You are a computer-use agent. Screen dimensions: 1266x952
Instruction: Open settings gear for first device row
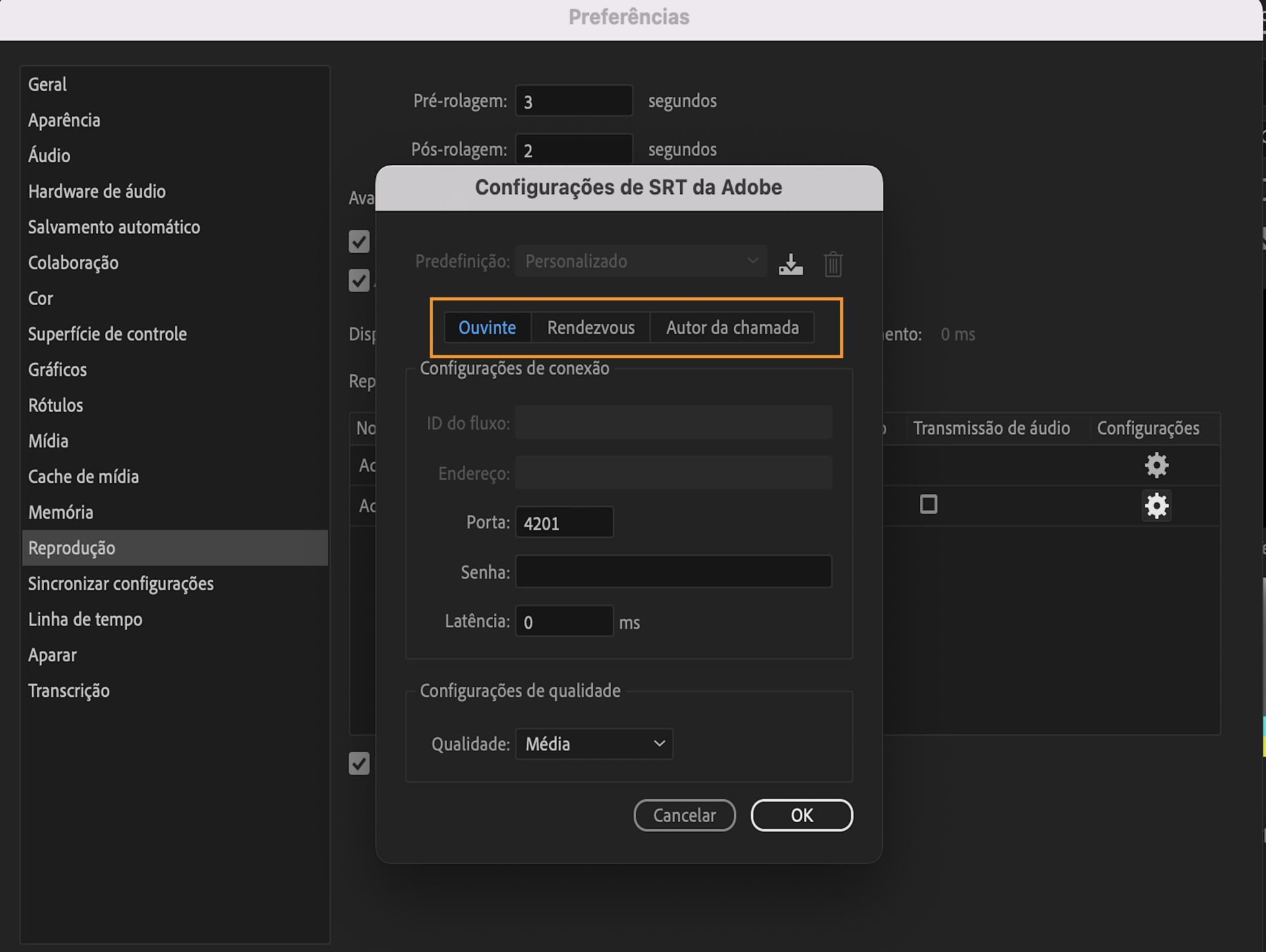1157,465
